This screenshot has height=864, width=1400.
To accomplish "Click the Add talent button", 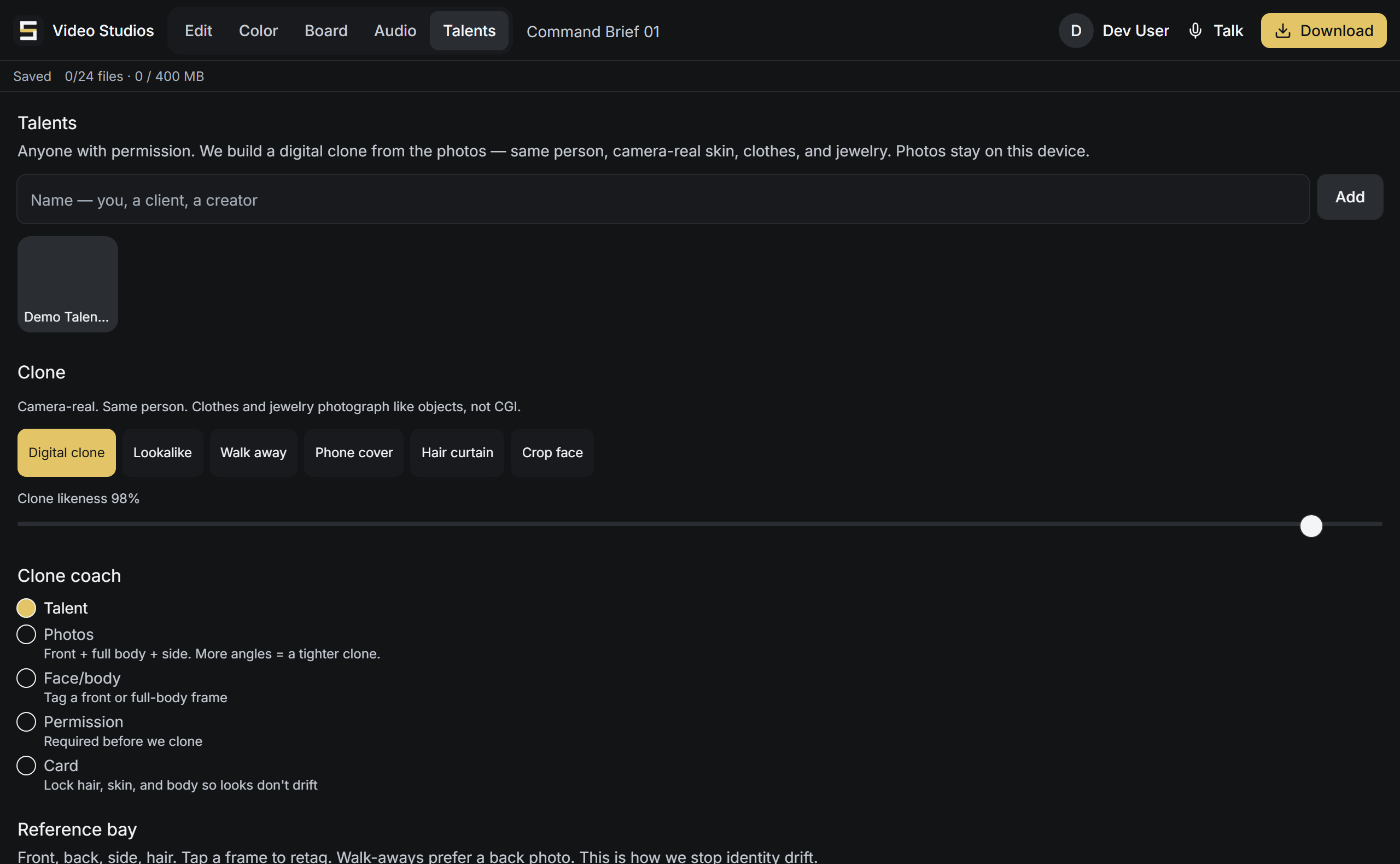I will (1350, 196).
